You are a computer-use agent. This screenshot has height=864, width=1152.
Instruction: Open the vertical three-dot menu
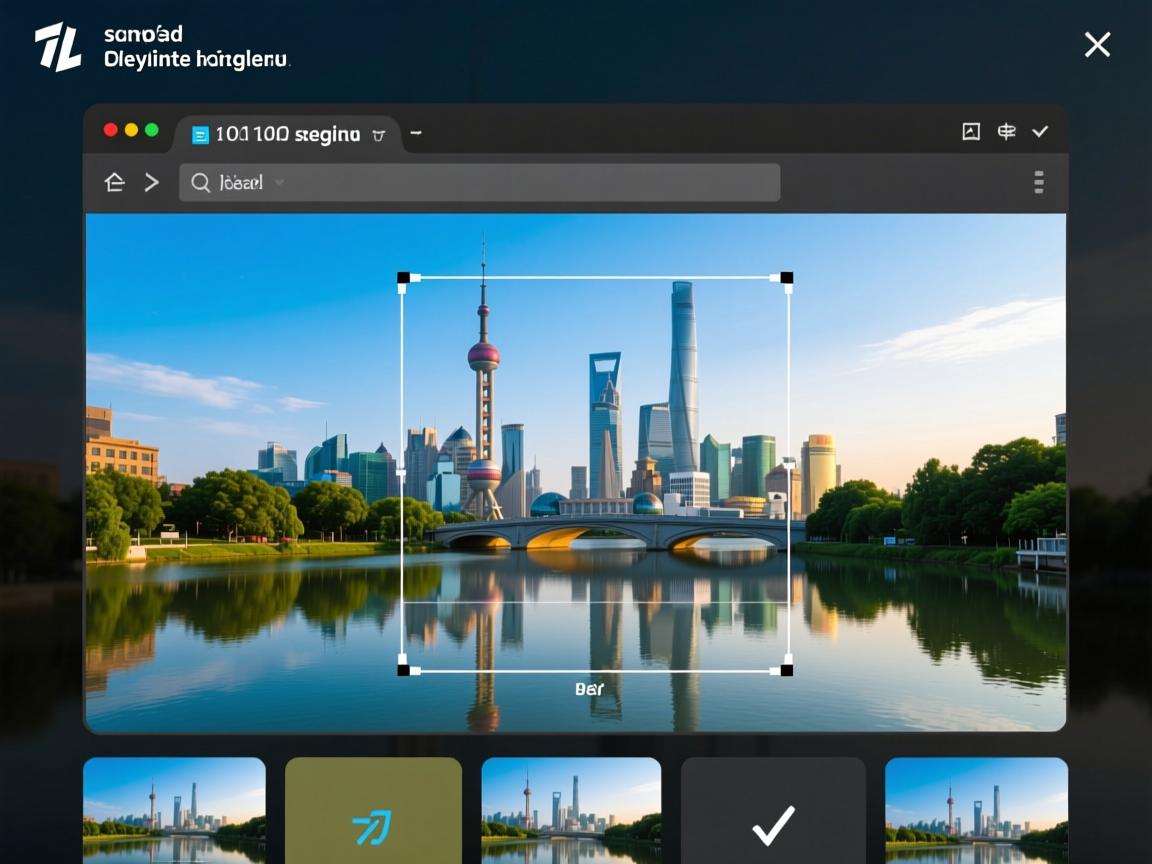coord(1038,182)
